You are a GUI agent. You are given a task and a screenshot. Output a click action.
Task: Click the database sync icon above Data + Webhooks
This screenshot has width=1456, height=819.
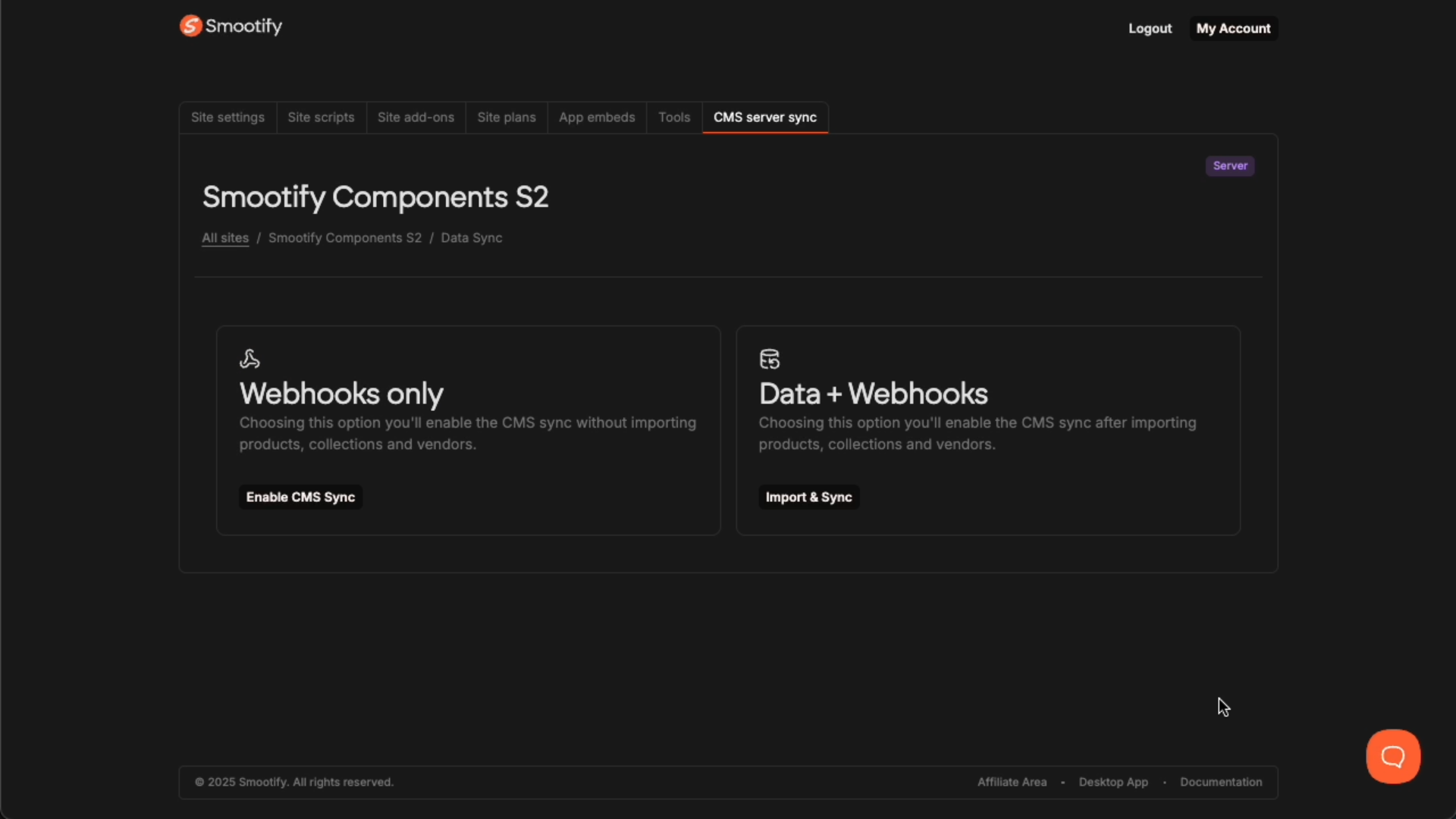[x=770, y=359]
